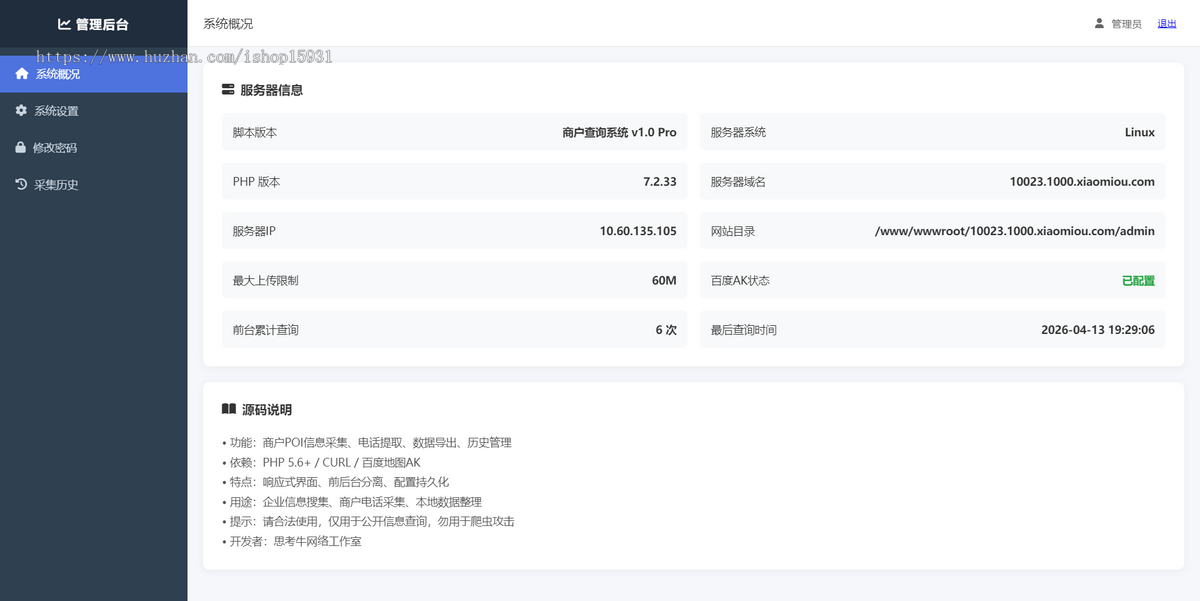Click the 最后查询时间 label
This screenshot has width=1200, height=601.
click(x=743, y=330)
